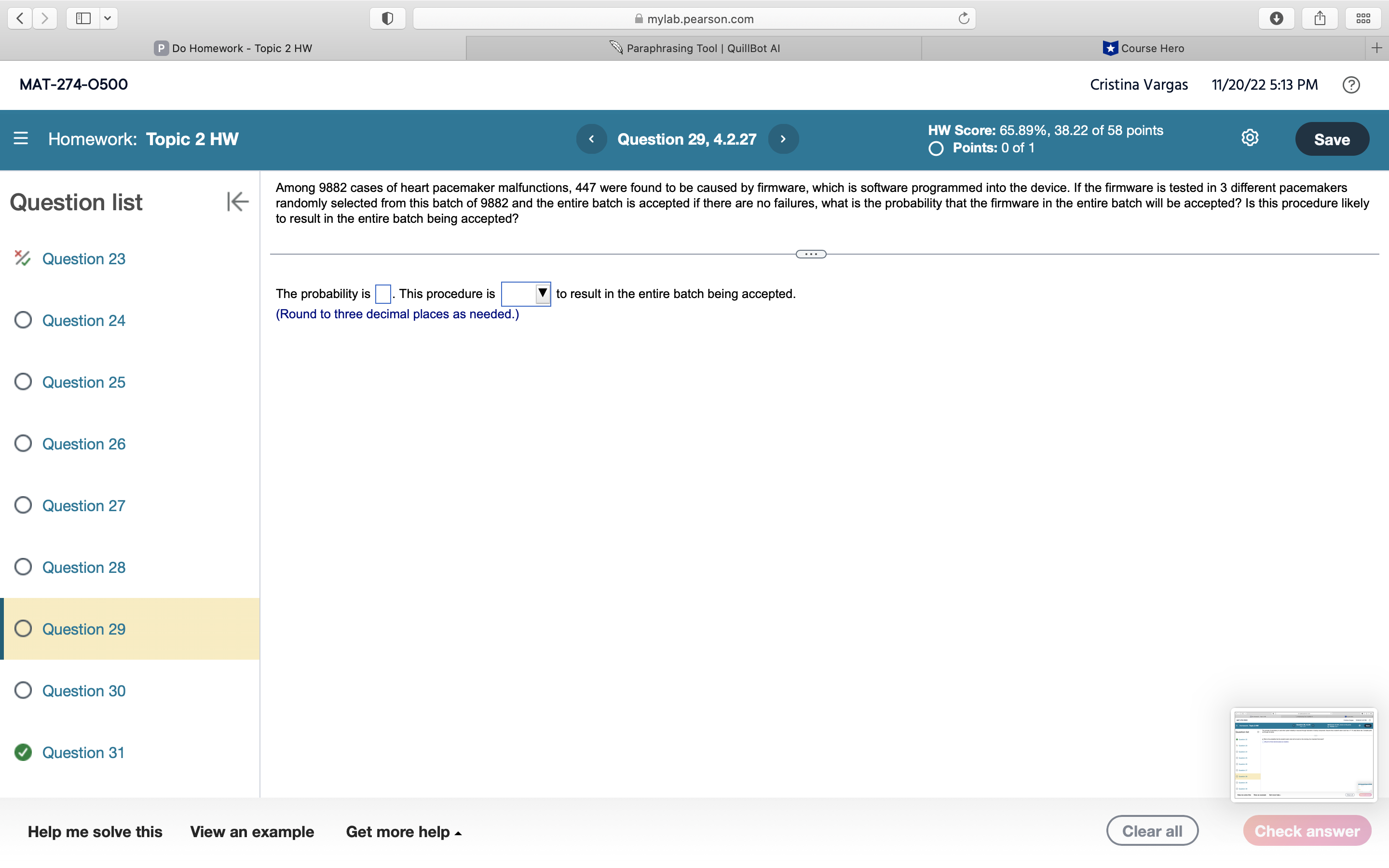Viewport: 1389px width, 868px height.
Task: Select the Question 24 radio circle
Action: click(23, 320)
